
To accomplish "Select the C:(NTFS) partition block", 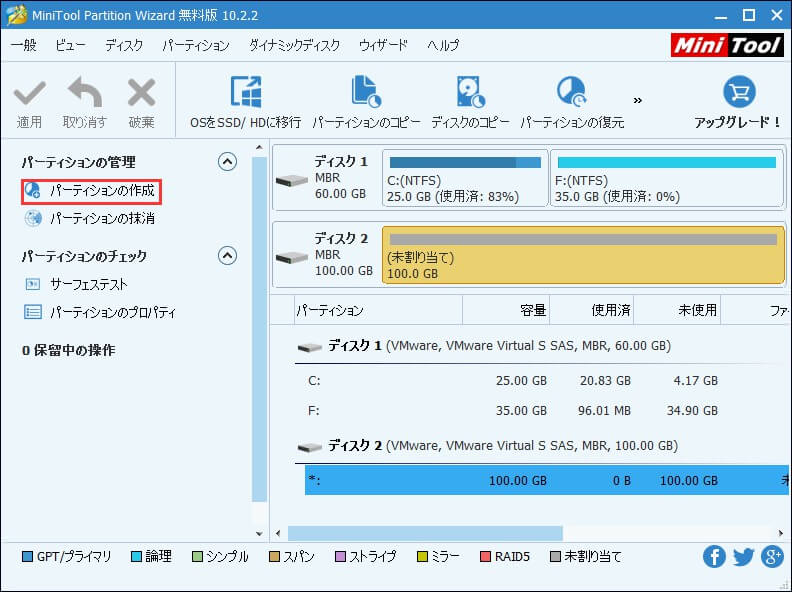I will coord(465,178).
